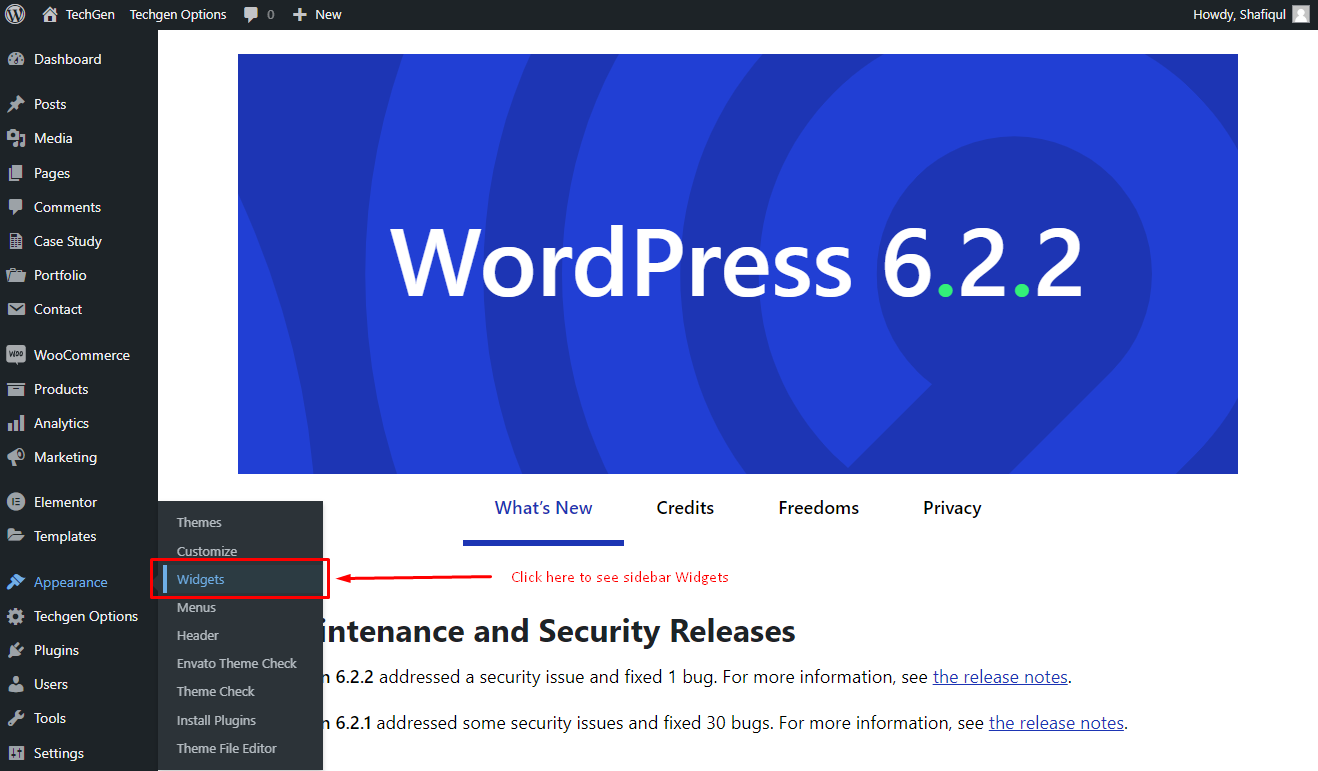Click the Elementor logo icon

pos(15,502)
